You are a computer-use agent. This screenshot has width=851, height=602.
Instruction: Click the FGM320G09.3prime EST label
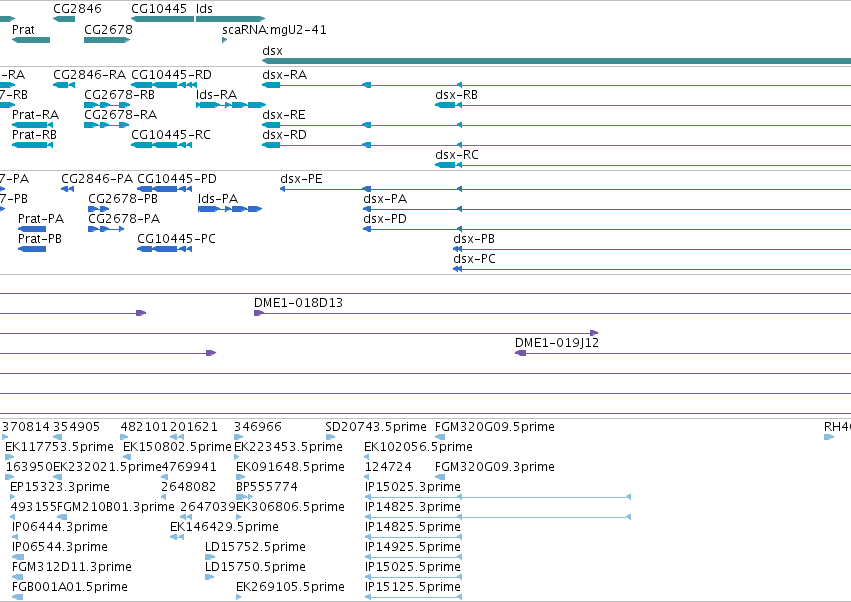coord(495,467)
